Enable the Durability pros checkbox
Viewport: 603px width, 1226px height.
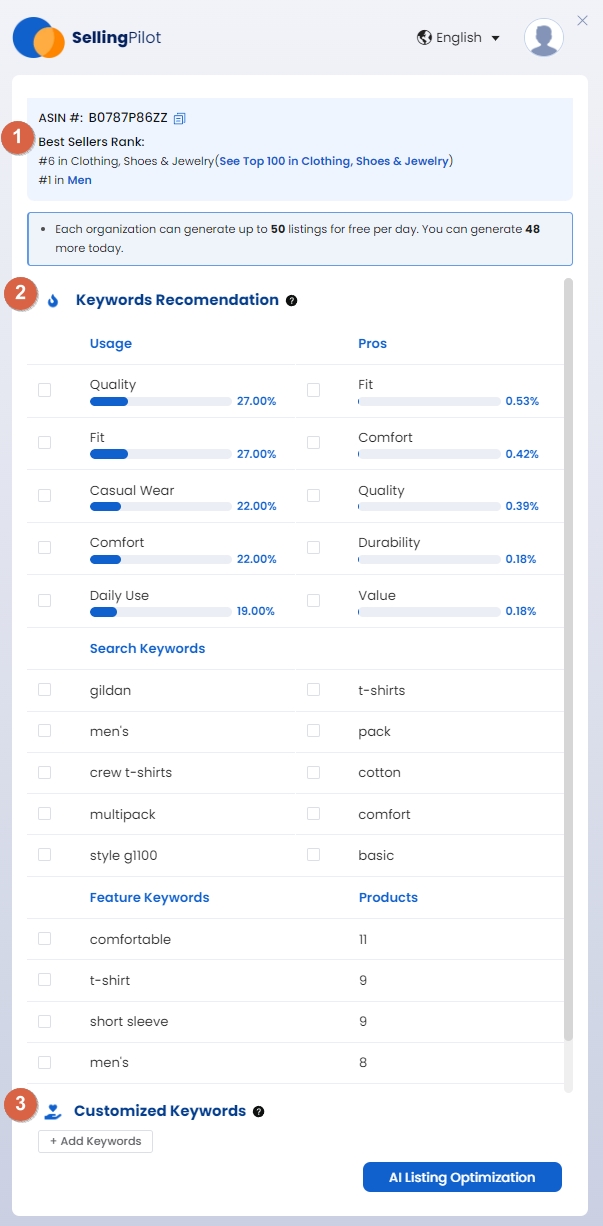coord(314,548)
